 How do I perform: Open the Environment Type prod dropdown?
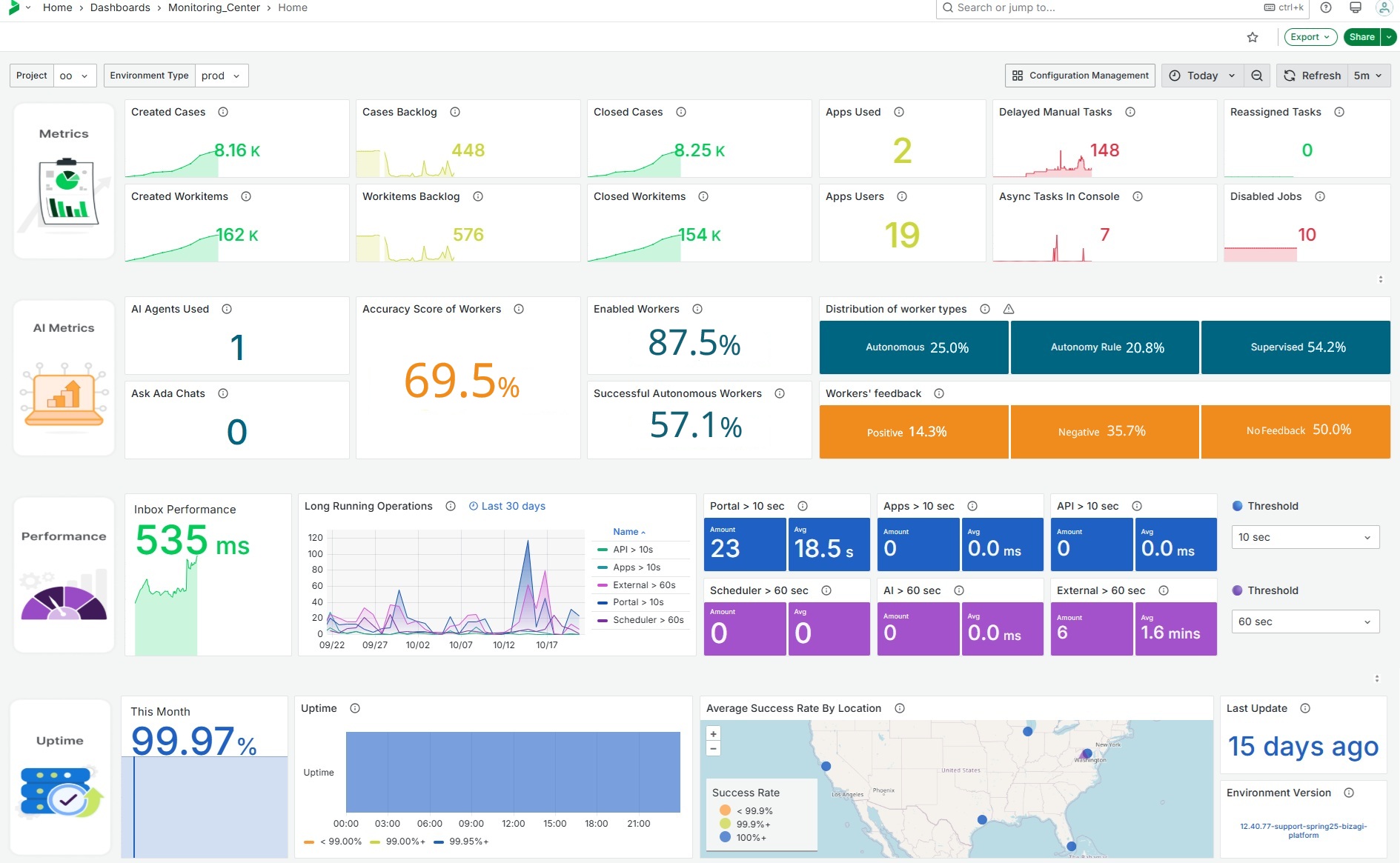[221, 75]
